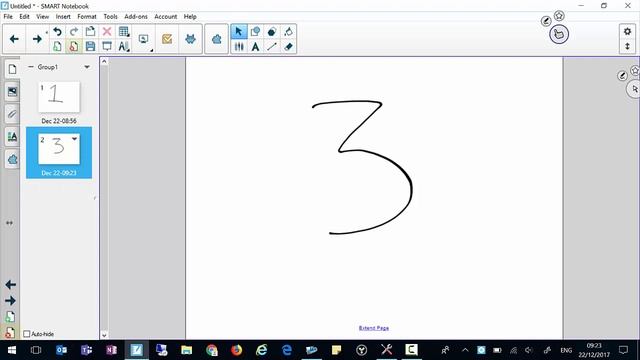
Task: Add page using bottom sidebar icon
Action: pos(11,317)
